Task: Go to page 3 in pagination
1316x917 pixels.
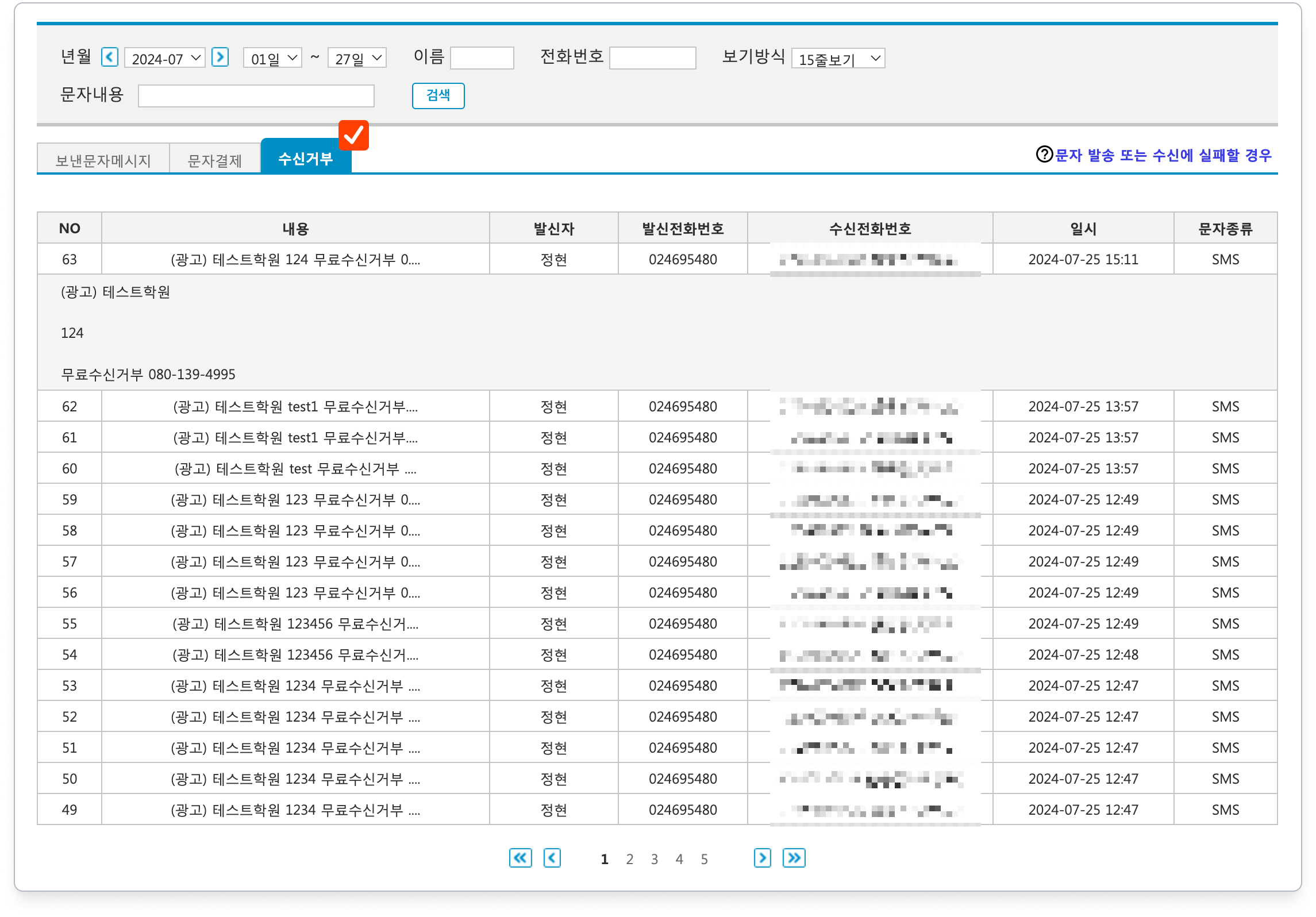Action: tap(655, 859)
